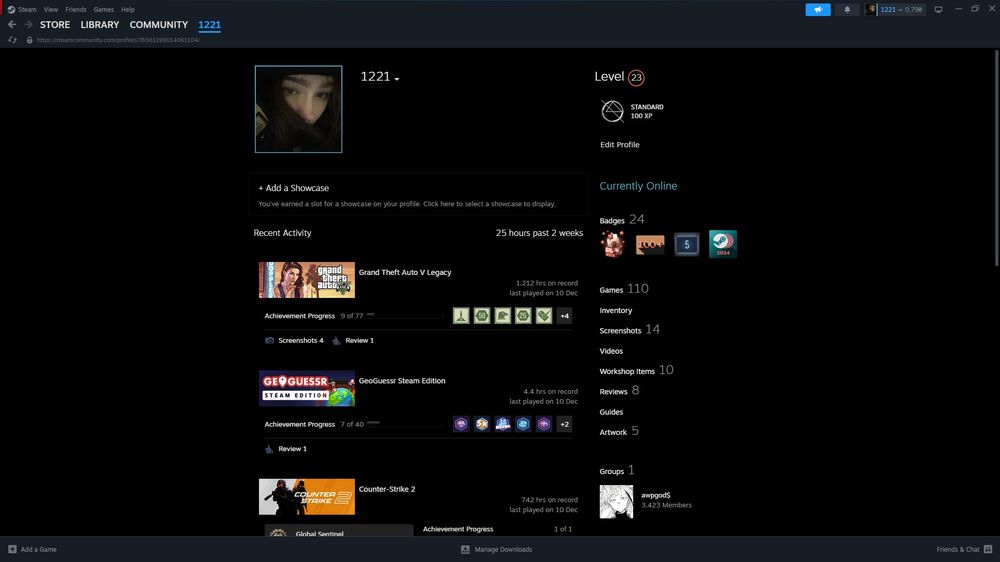This screenshot has width=1000, height=562.
Task: Click the Counter-Strike 2 game thumbnail
Action: (307, 496)
